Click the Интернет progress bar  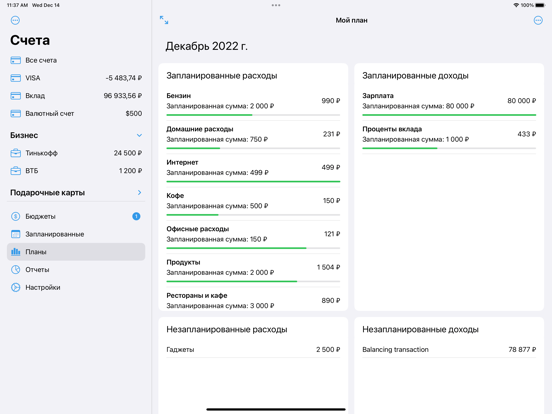pyautogui.click(x=253, y=181)
